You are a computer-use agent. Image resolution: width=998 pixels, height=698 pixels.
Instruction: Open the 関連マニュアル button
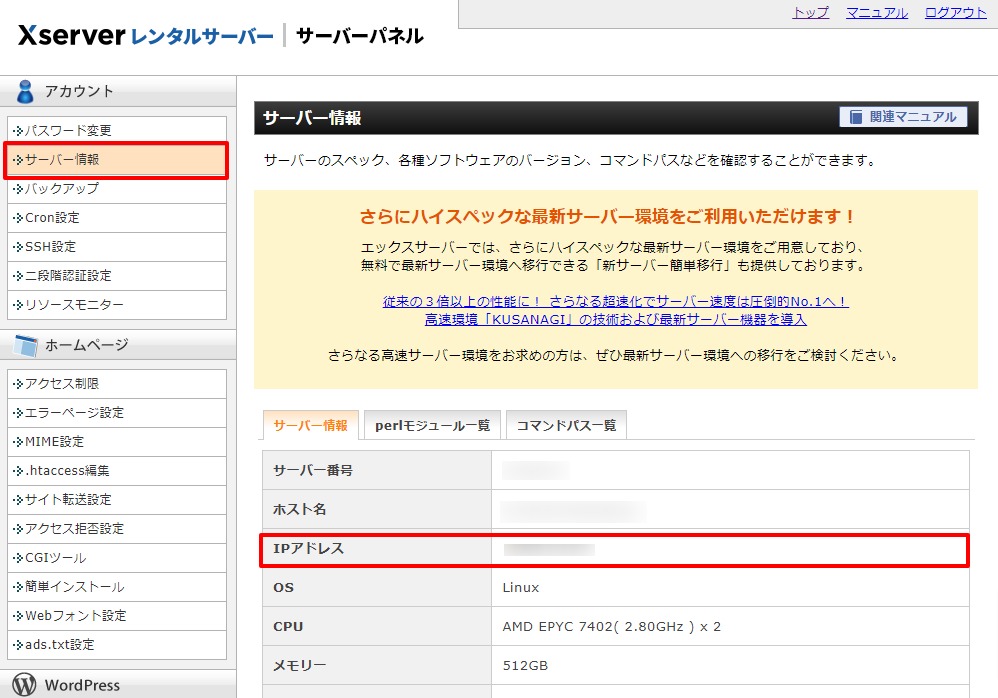903,117
